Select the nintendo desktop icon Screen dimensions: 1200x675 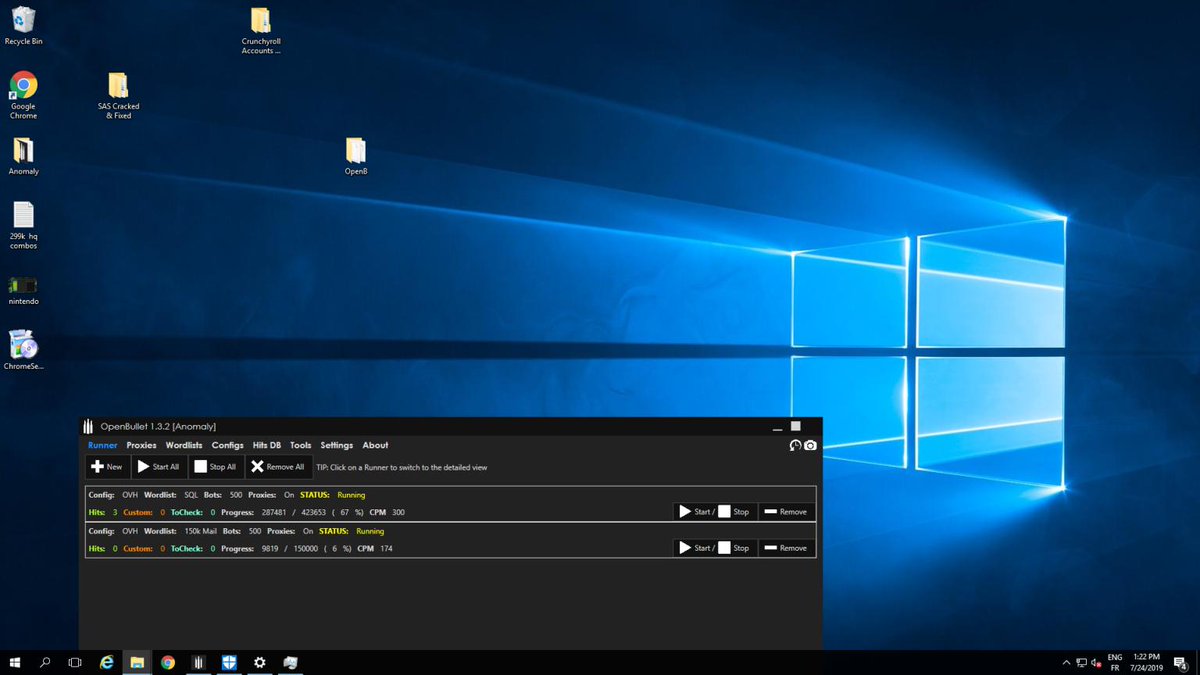pyautogui.click(x=23, y=290)
